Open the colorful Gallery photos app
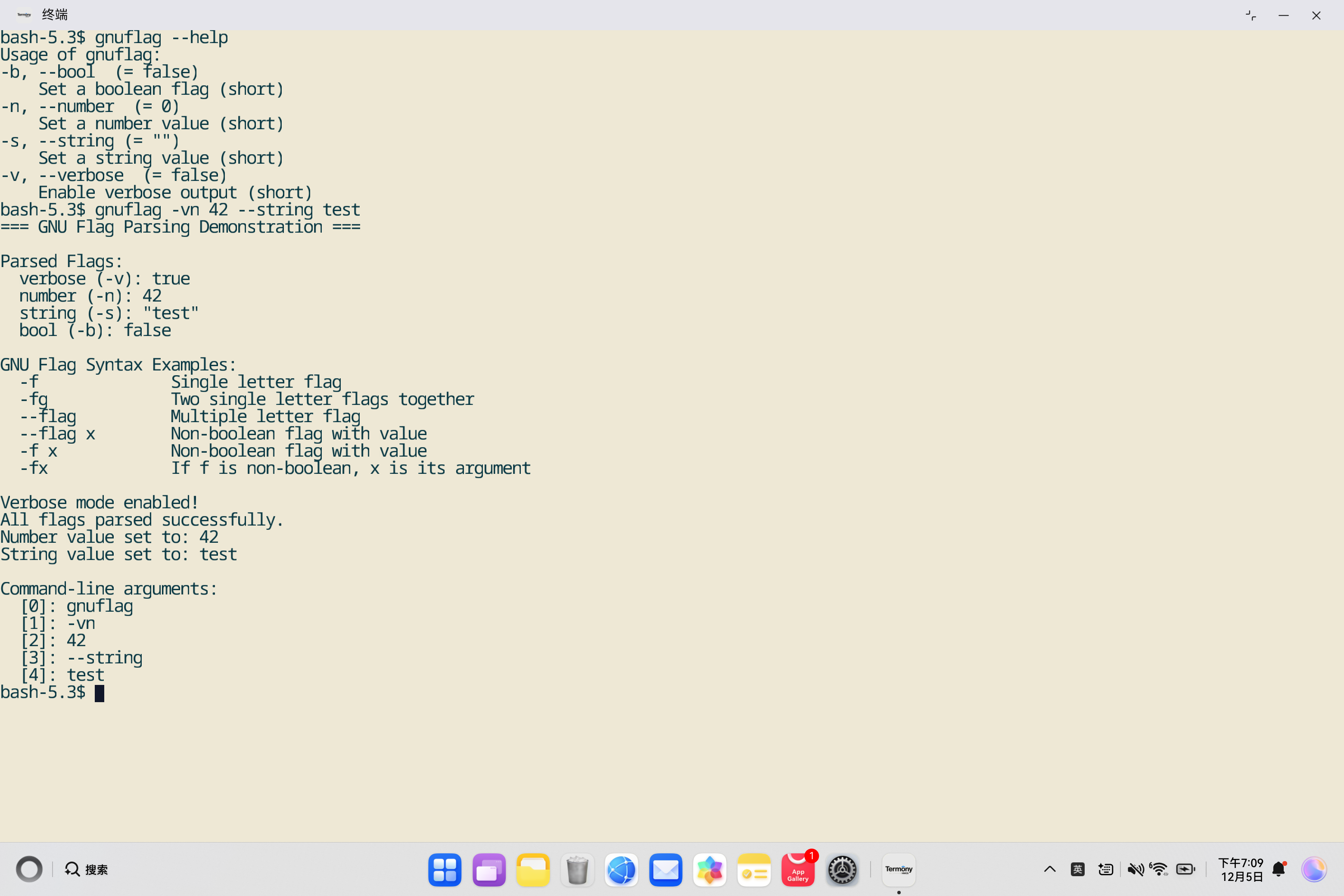The height and width of the screenshot is (896, 1344). [x=710, y=870]
